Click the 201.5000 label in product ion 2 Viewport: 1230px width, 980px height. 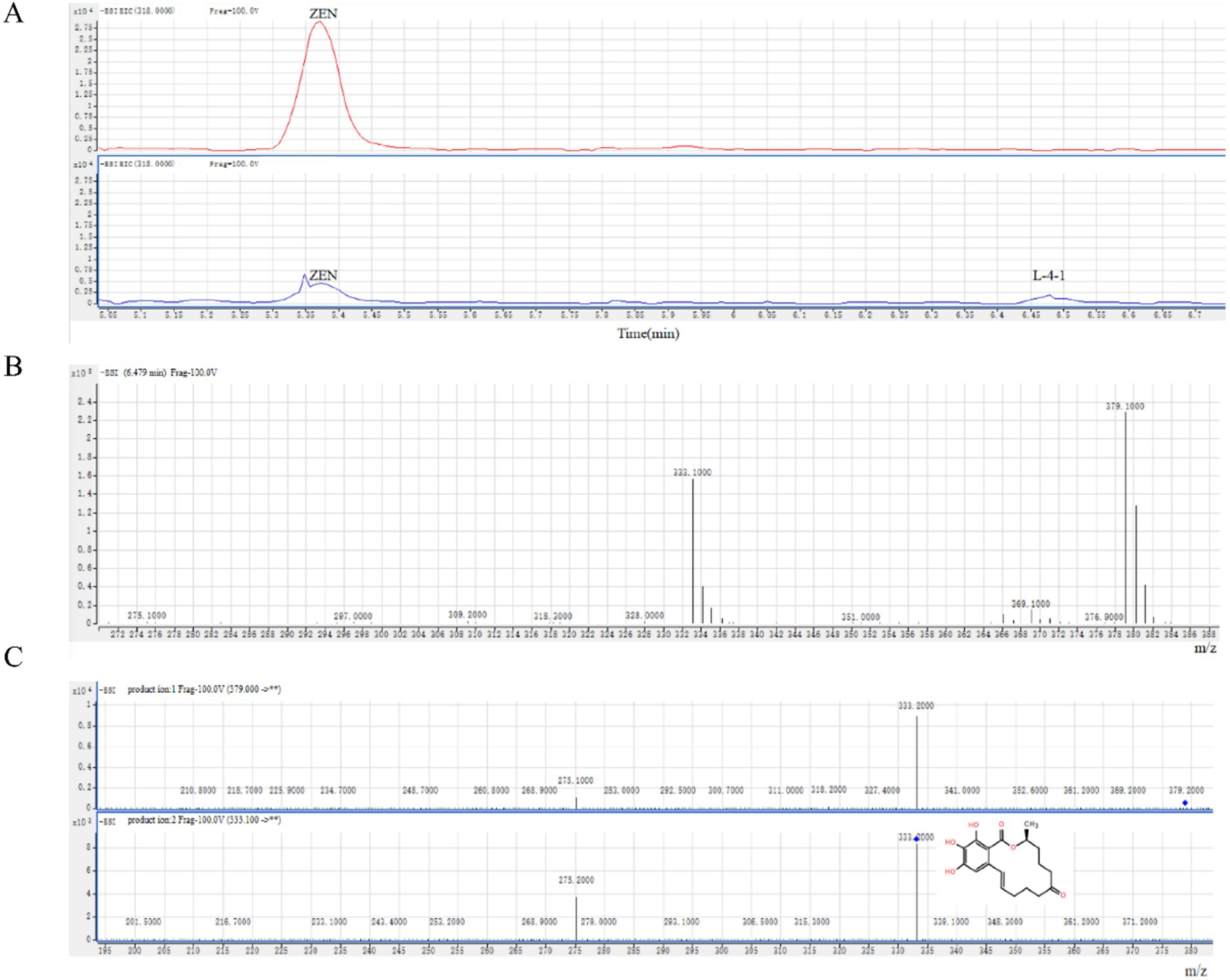click(143, 922)
